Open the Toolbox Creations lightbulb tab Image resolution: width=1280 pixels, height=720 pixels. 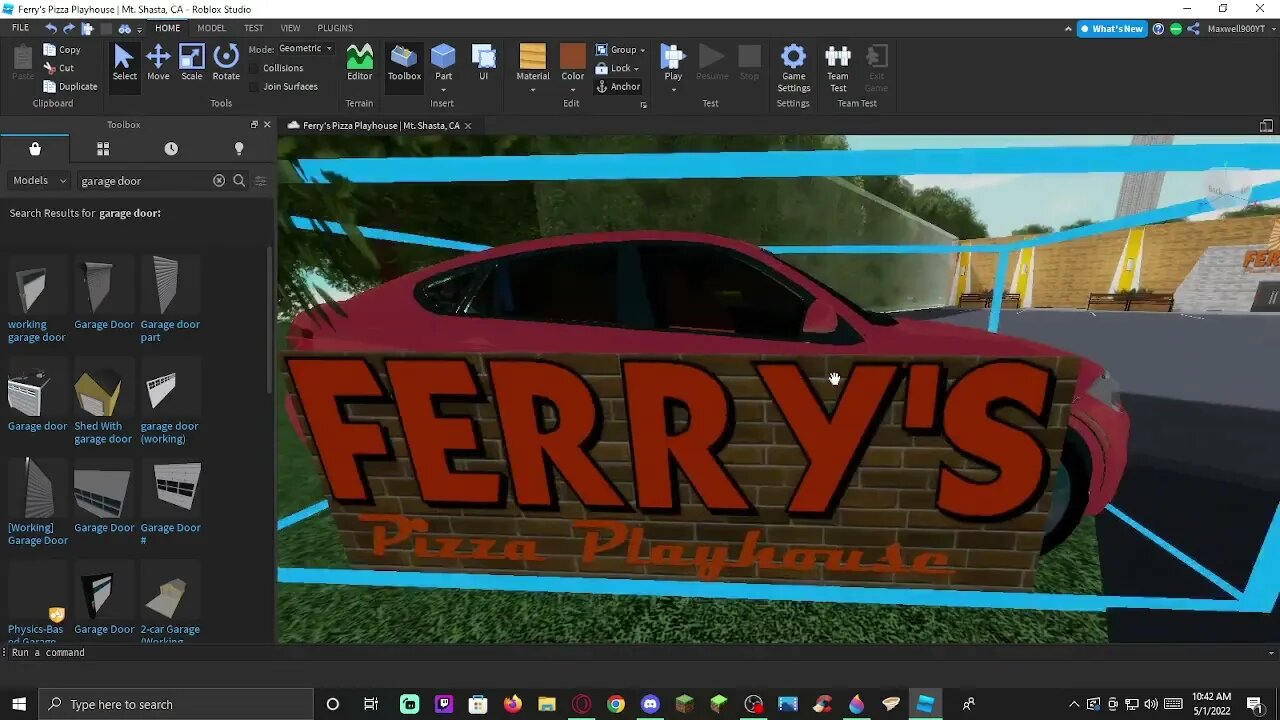(x=239, y=149)
